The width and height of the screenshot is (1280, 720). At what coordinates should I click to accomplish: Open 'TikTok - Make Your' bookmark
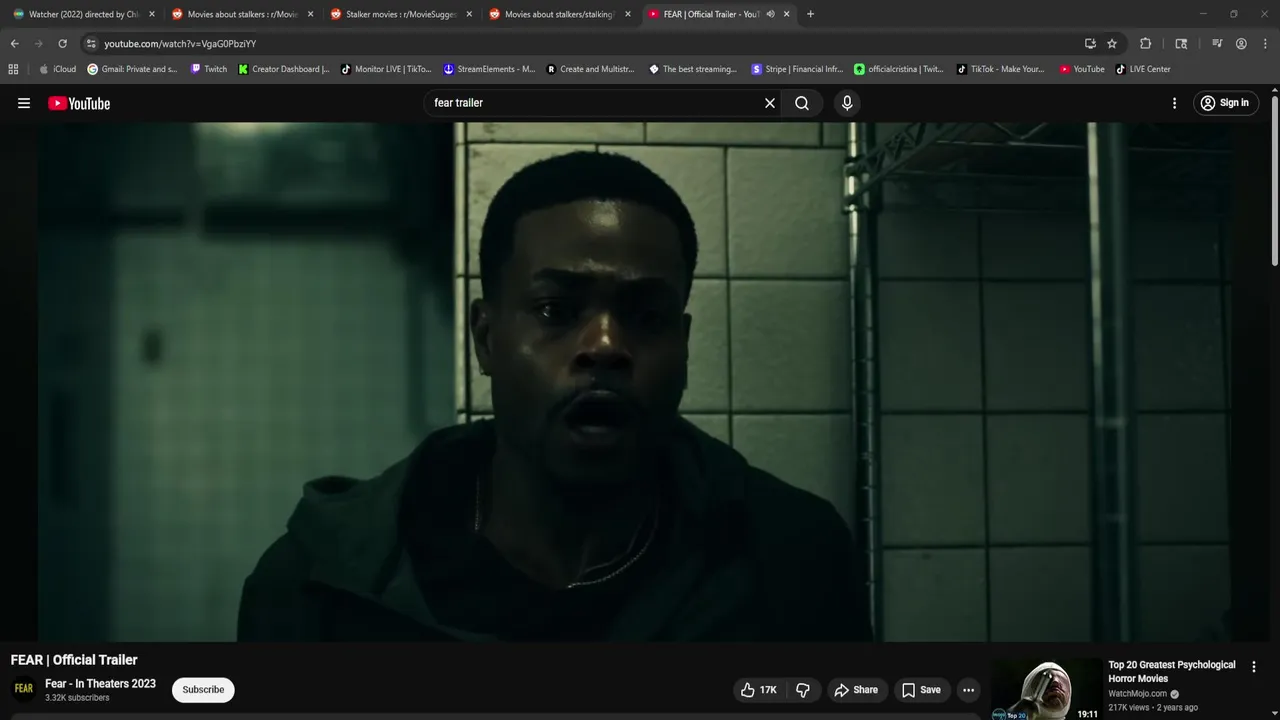(1000, 69)
